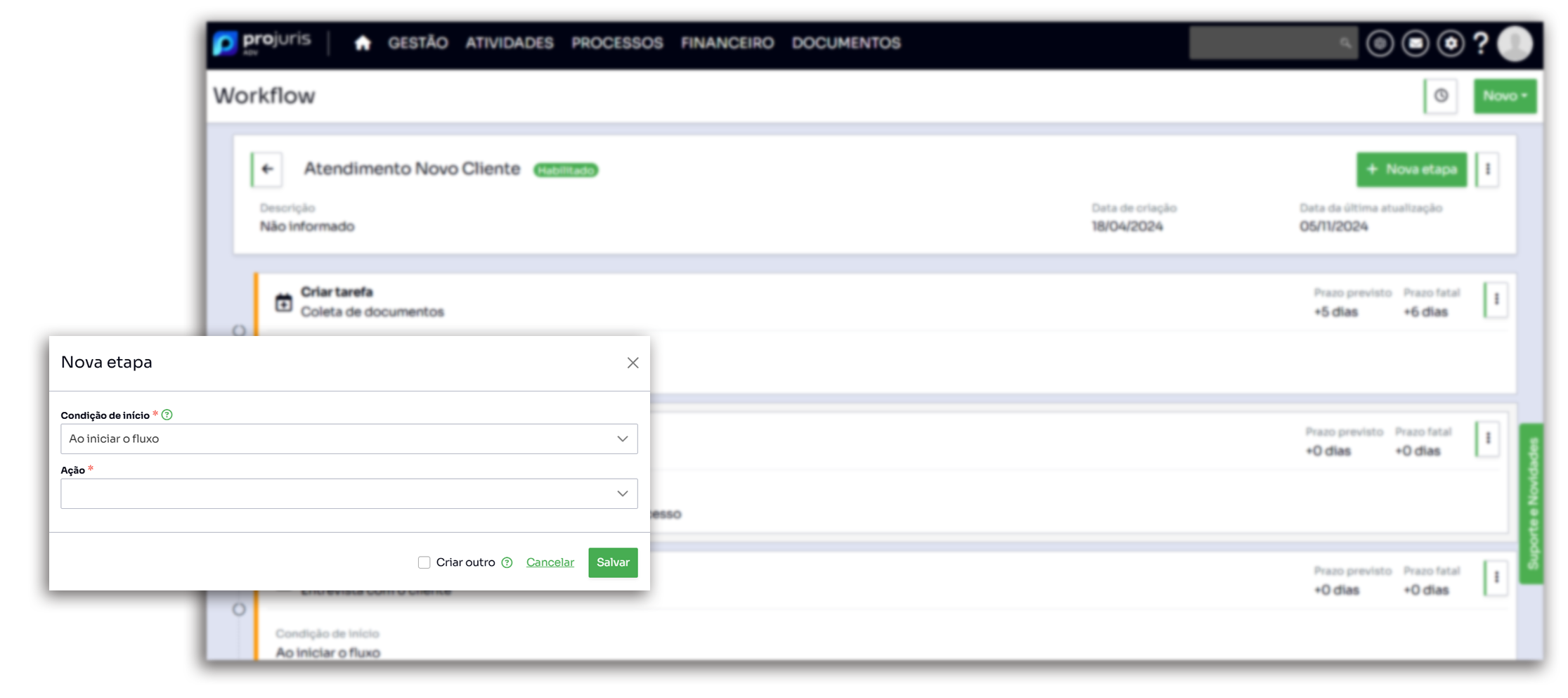This screenshot has height=698, width=1568.
Task: Open the Processos menu
Action: (617, 44)
